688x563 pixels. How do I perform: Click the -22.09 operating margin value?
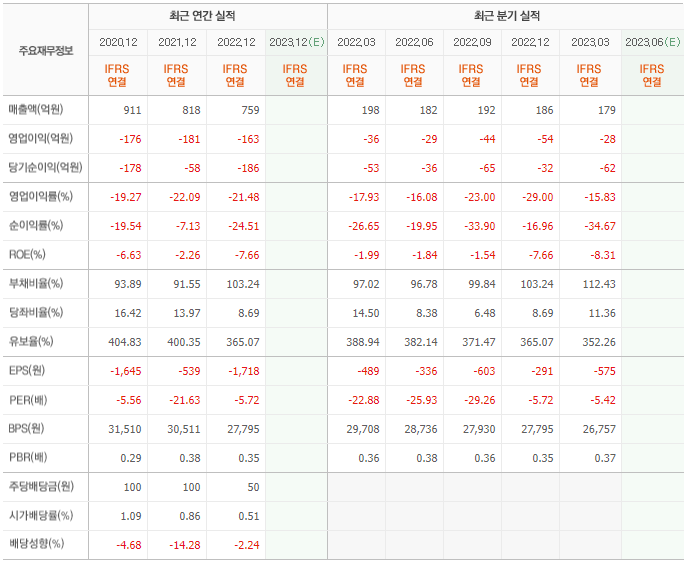pos(185,197)
